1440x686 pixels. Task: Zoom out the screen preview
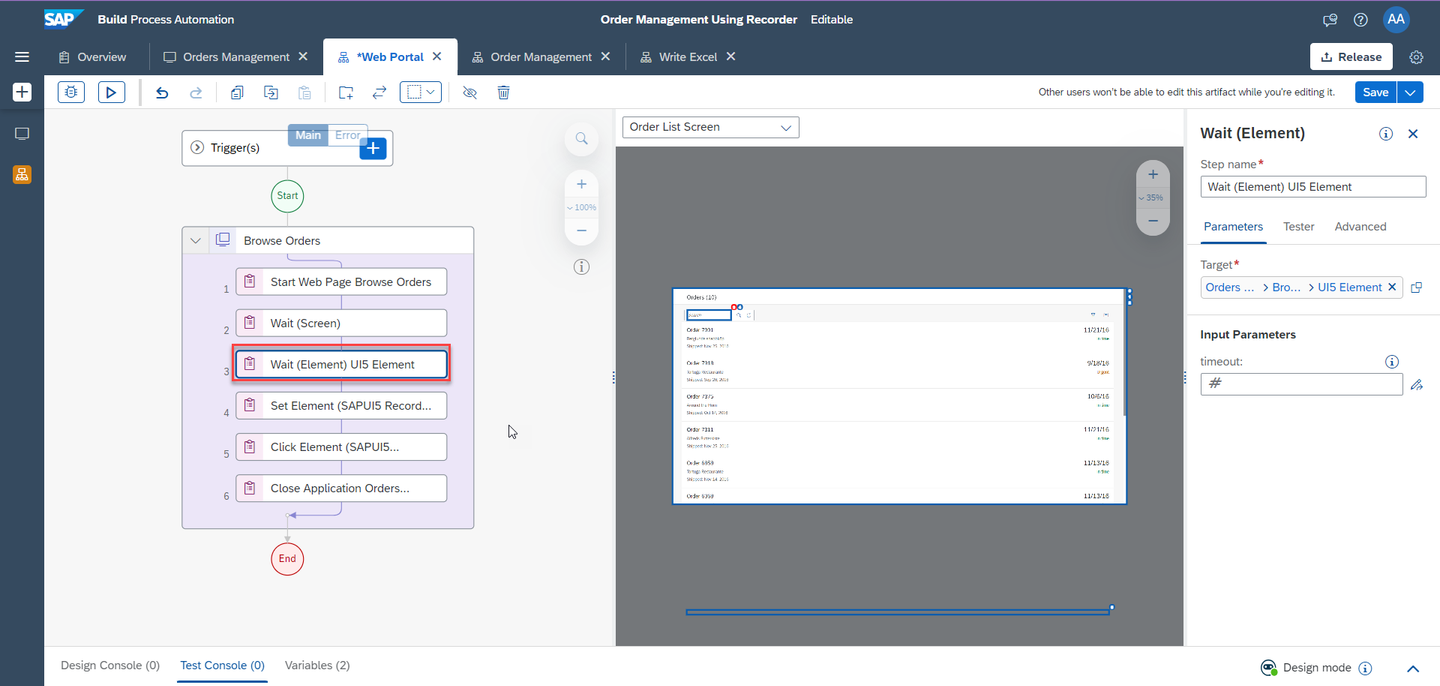(x=1153, y=221)
